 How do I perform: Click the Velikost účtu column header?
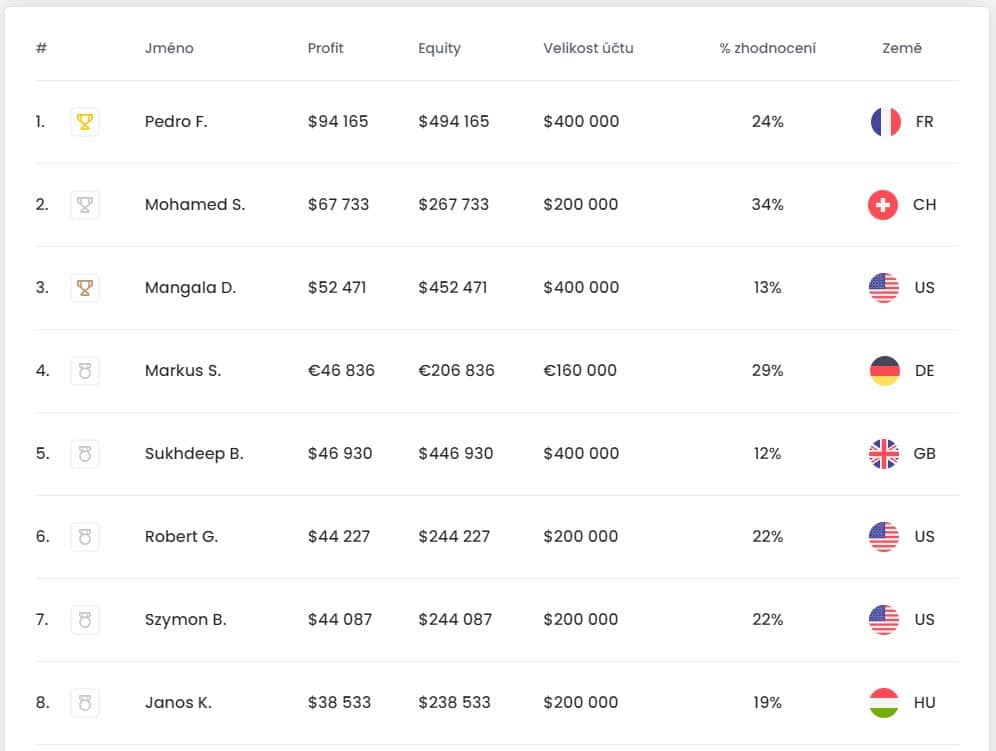[588, 48]
